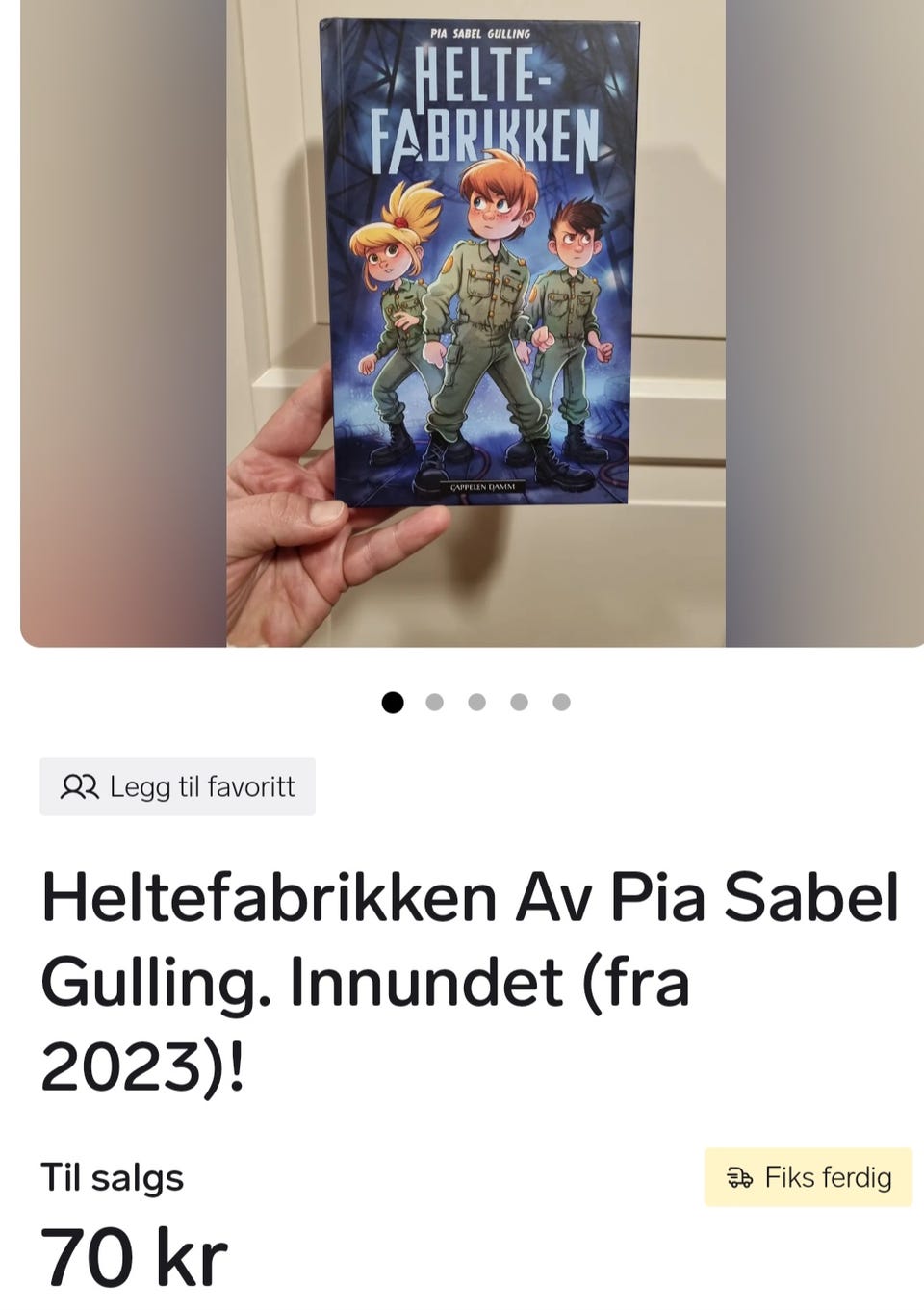Screen dimensions: 924x1310
Task: Show the third image via carousel dot
Action: 477,702
